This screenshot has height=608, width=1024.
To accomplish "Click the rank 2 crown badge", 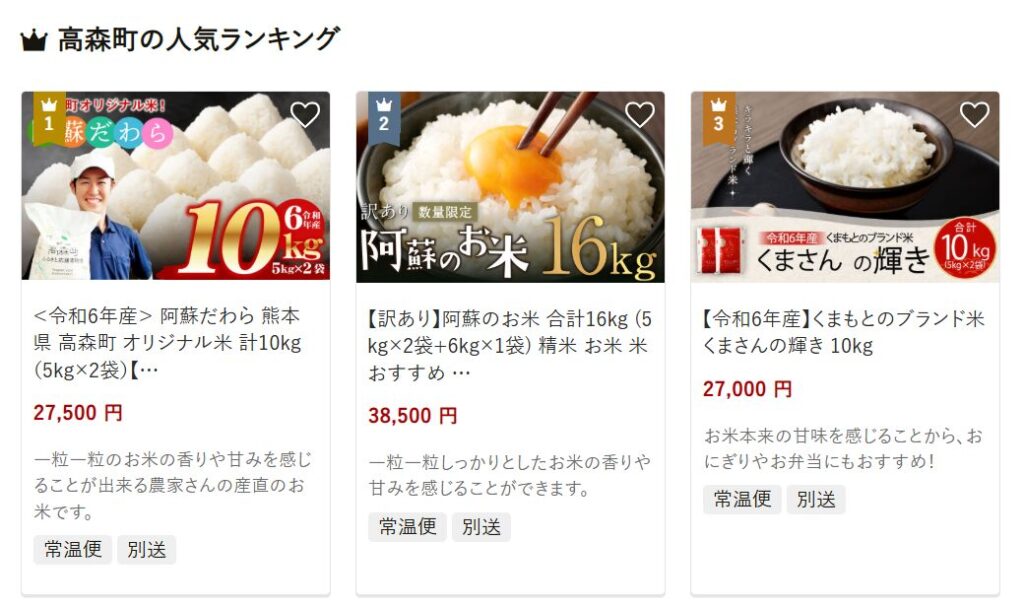I will (x=384, y=116).
